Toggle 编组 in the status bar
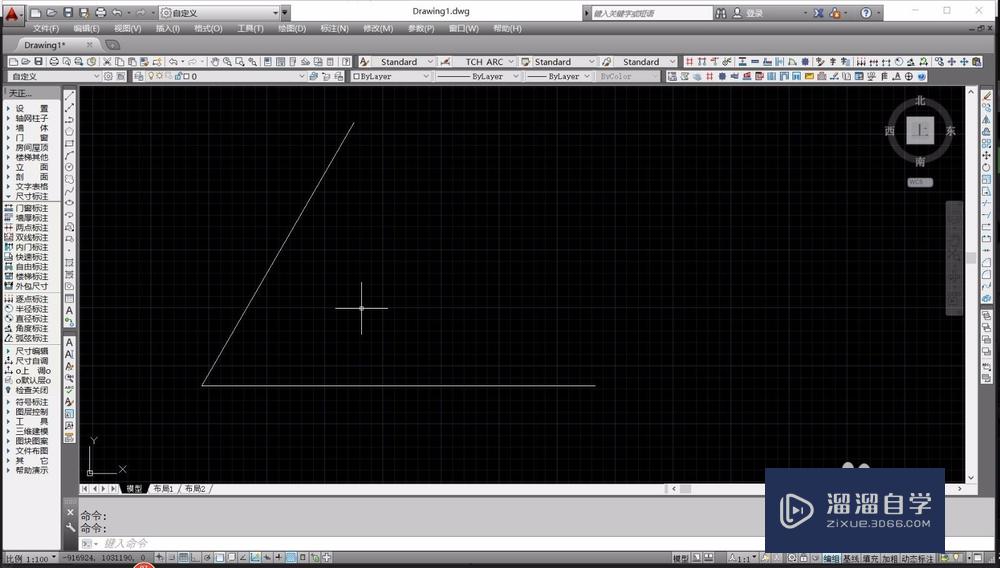Screen dimensions: 1000x568 tap(830, 558)
